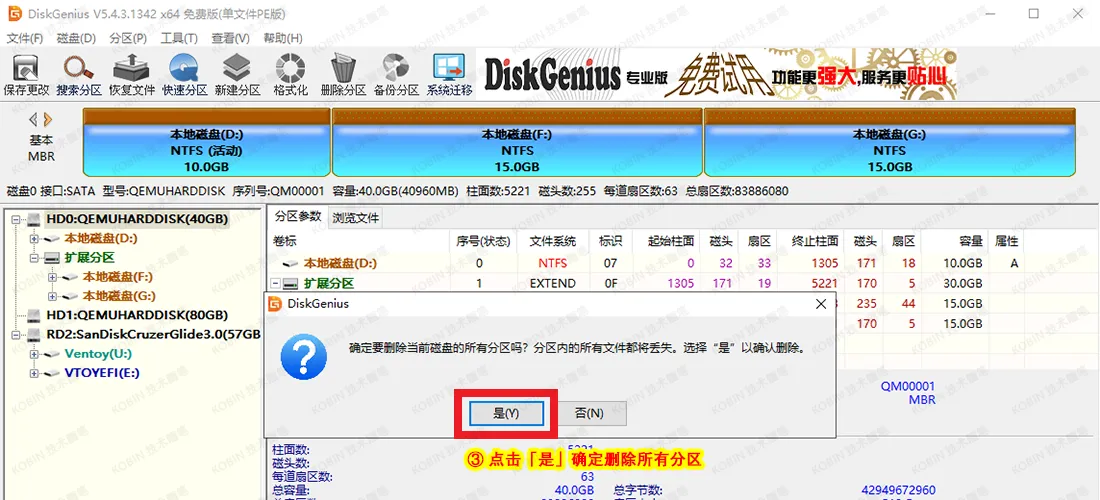This screenshot has width=1100, height=500.
Task: Click the 本地磁盘(G:) 15.0GB partition bar
Action: 889,142
